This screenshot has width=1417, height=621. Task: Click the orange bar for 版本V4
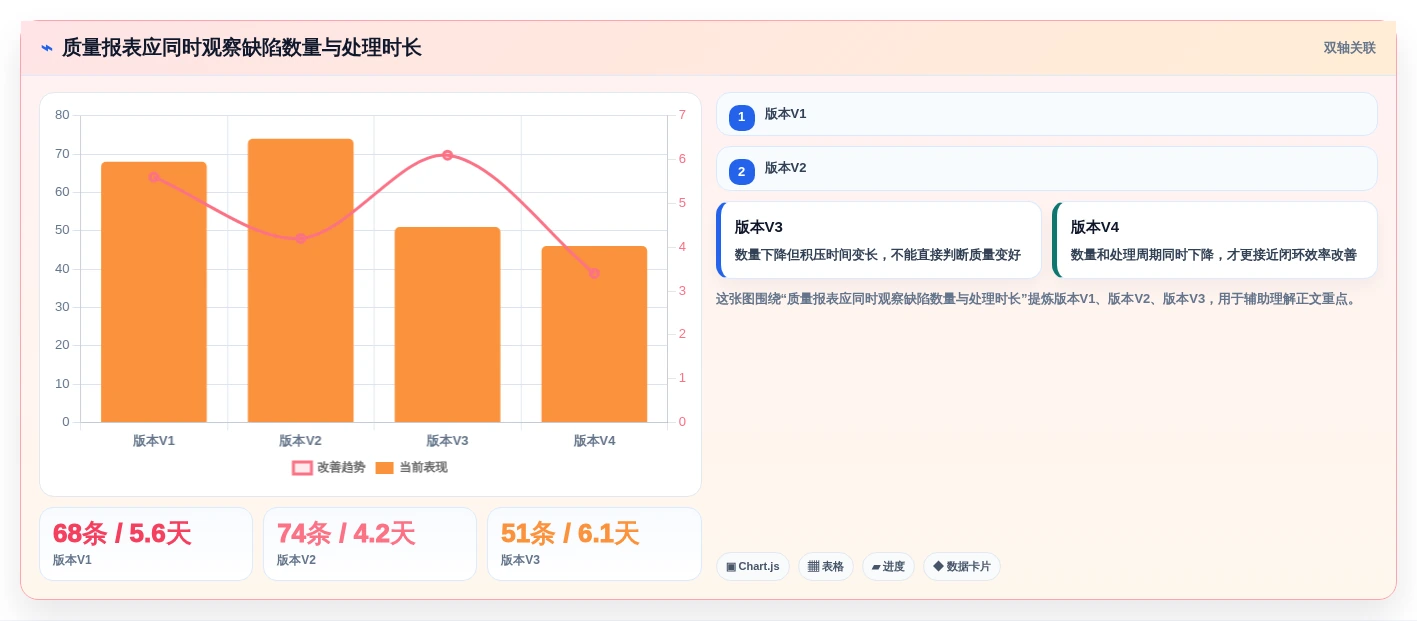point(594,334)
